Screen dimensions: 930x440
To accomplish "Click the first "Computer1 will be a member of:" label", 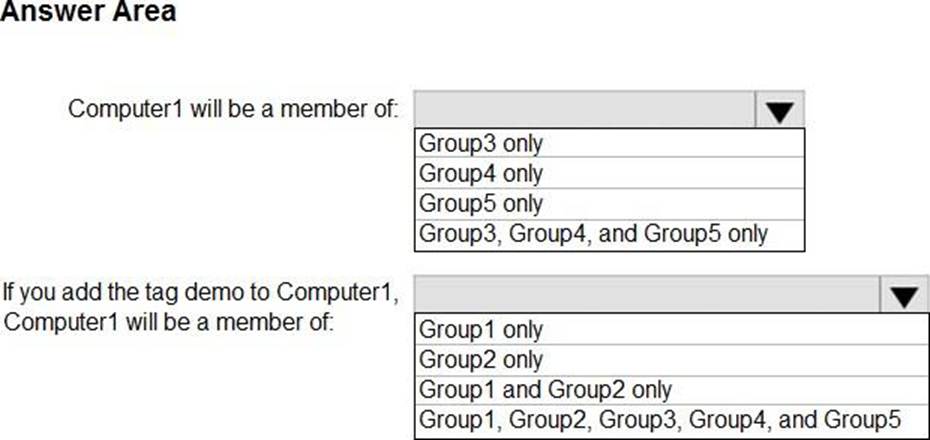I will pos(233,108).
